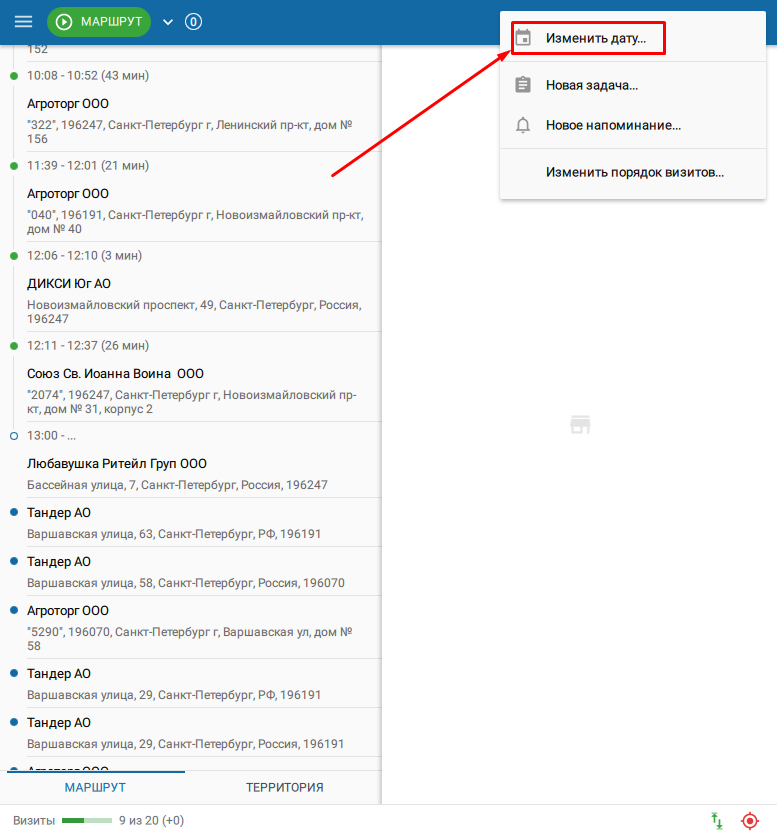
Task: Switch to the ТЕРРИТОРИЯ tab
Action: 285,787
